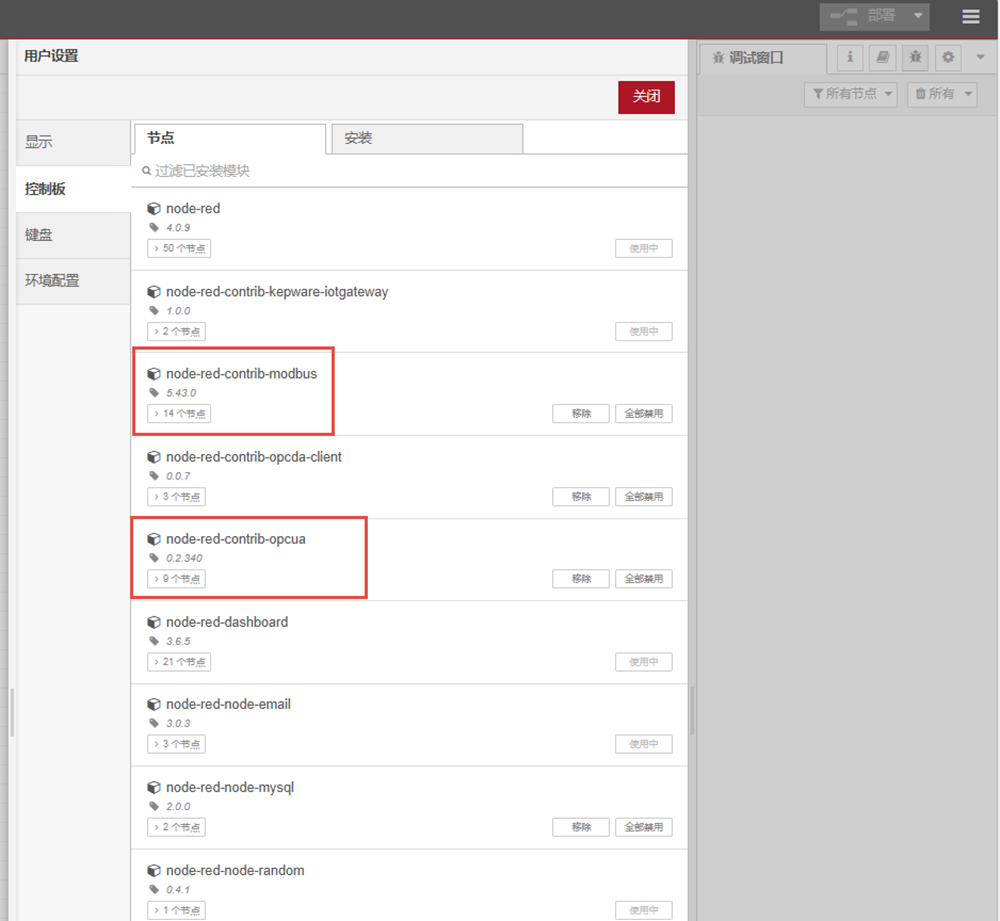Click the node-red-node-mysql package cube icon
The width and height of the screenshot is (1000, 921).
click(154, 788)
